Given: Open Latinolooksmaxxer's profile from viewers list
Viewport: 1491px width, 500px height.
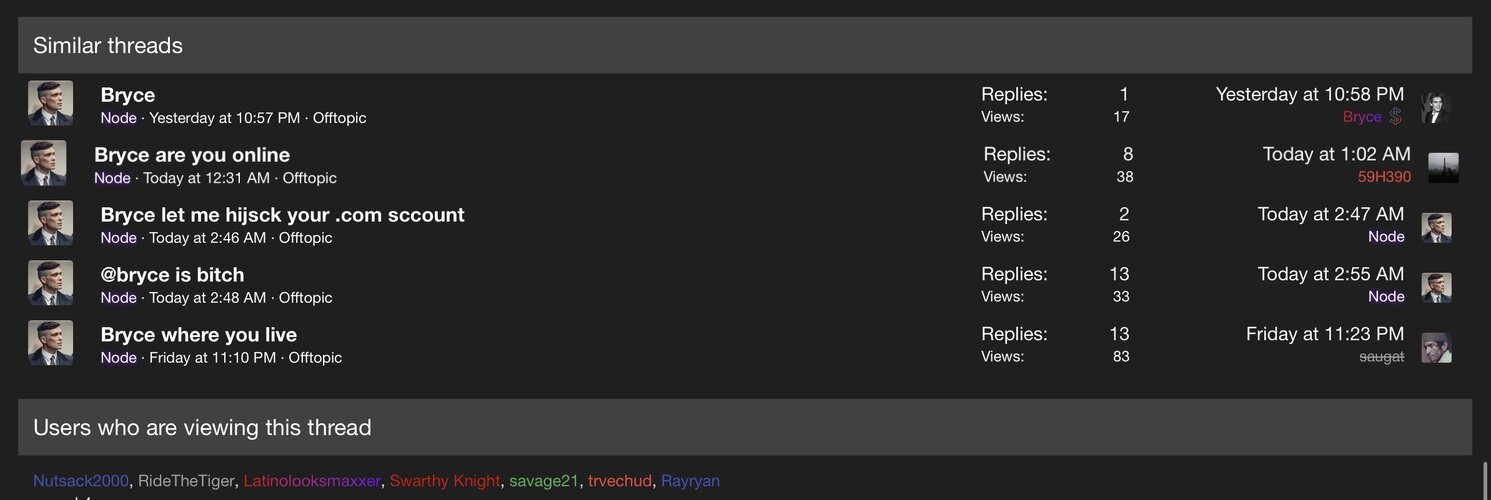Looking at the screenshot, I should pyautogui.click(x=312, y=481).
